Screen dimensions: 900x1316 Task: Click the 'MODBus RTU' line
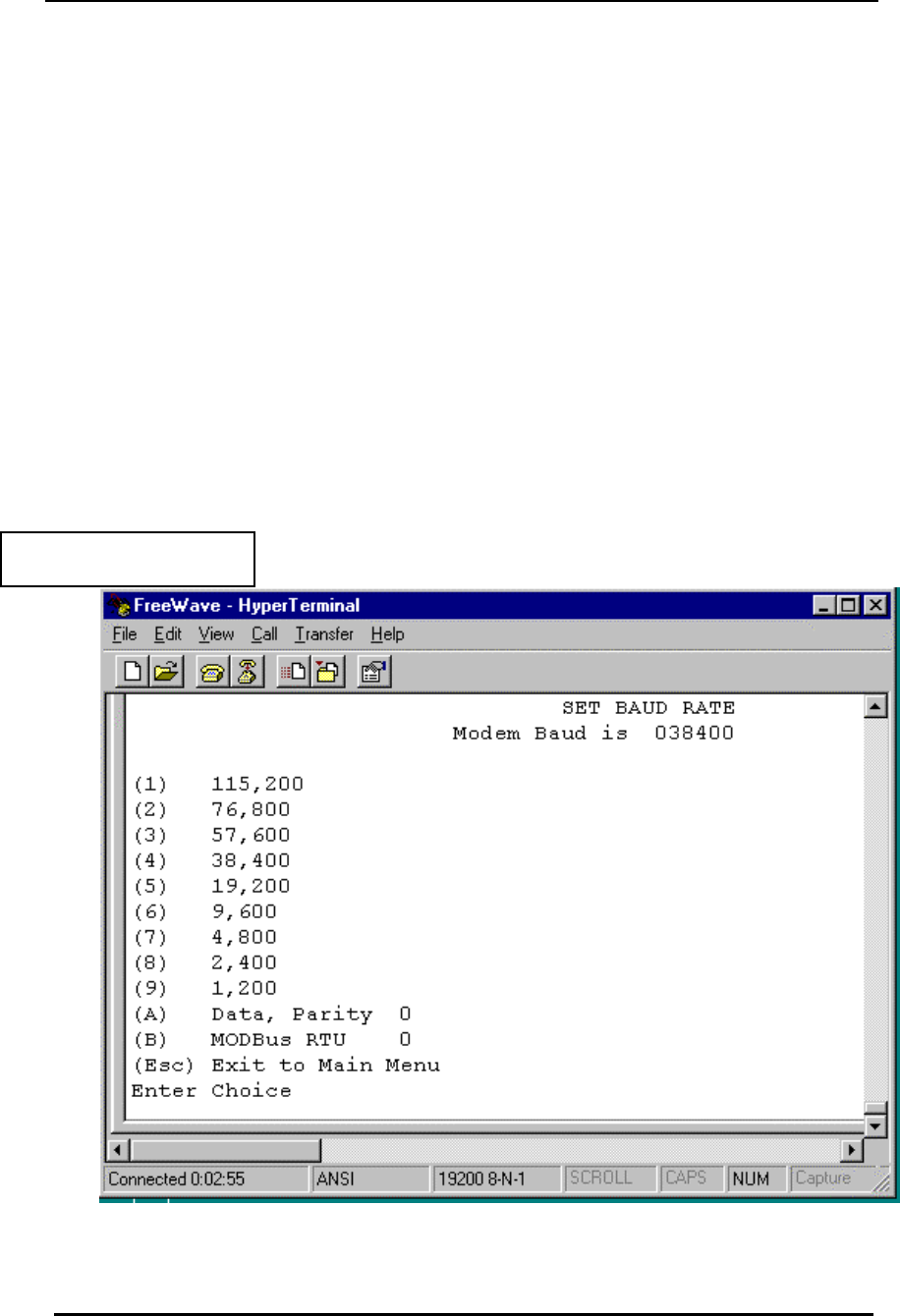coord(272,1040)
